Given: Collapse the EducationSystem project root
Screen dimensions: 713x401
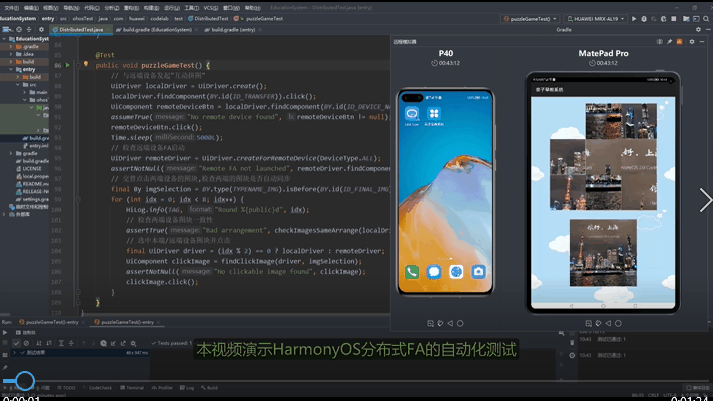Looking at the screenshot, I should (5, 39).
